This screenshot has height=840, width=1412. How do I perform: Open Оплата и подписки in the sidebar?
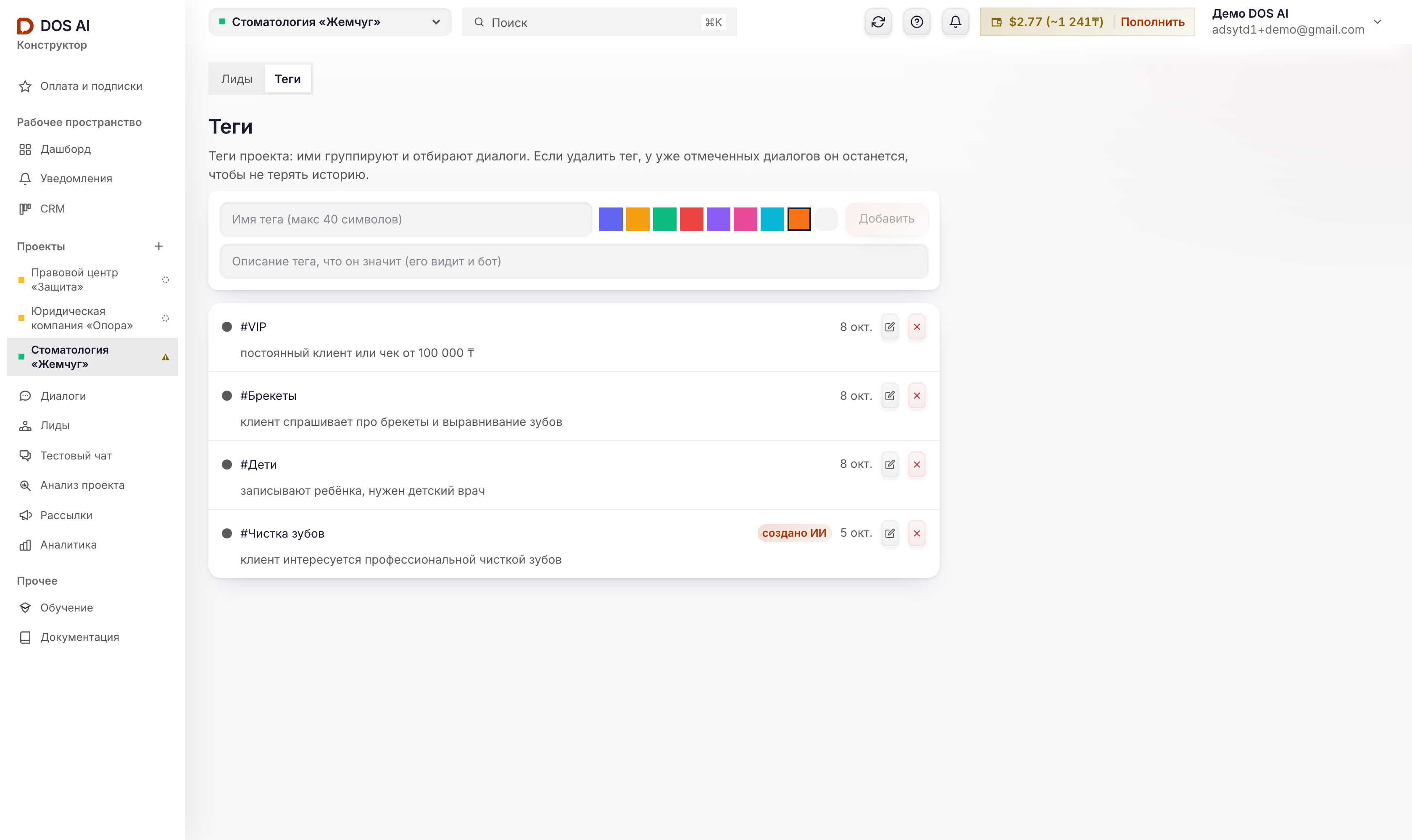click(92, 86)
